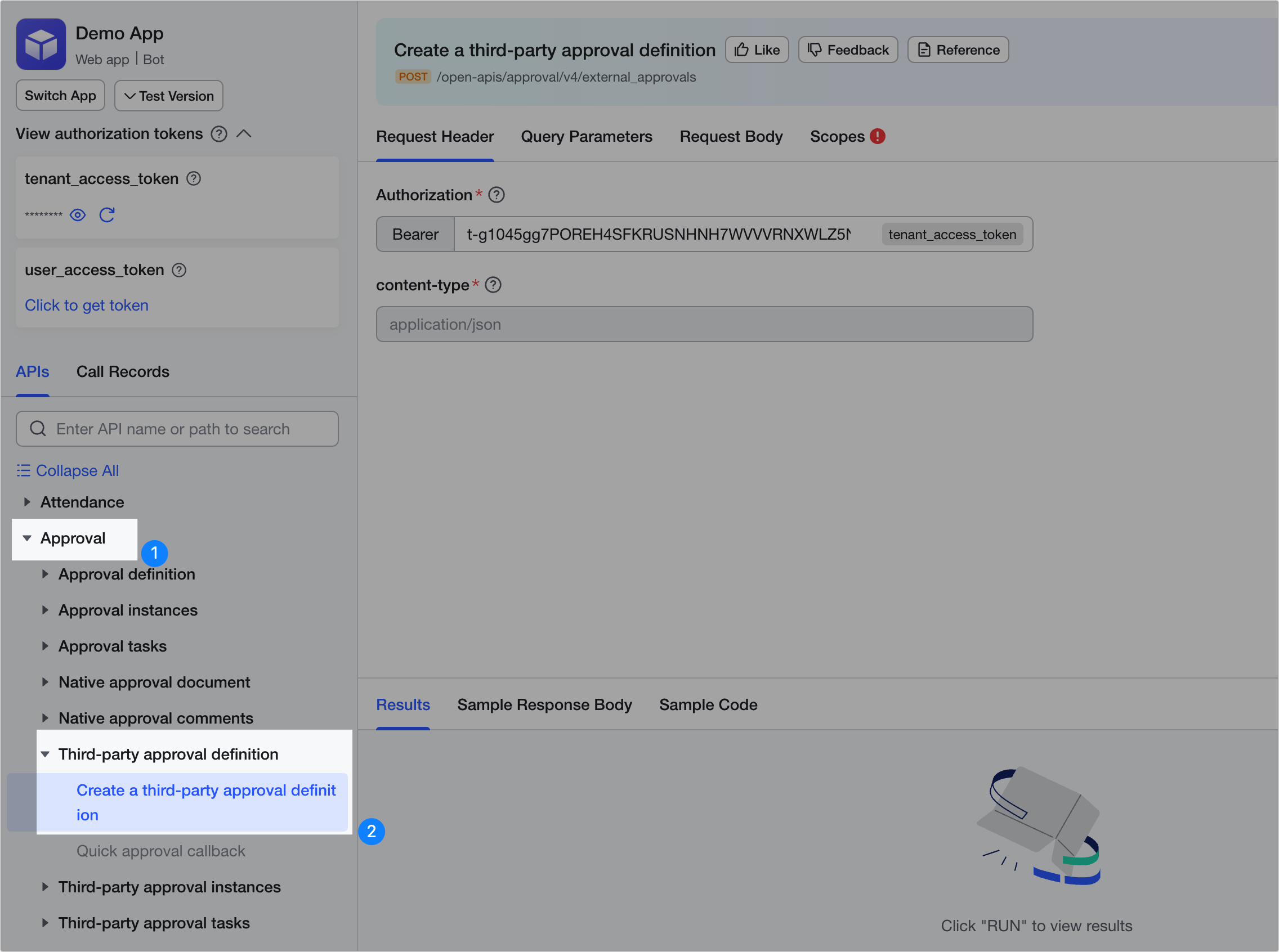Click the Scopes red warning icon
This screenshot has width=1279, height=952.
[x=877, y=137]
